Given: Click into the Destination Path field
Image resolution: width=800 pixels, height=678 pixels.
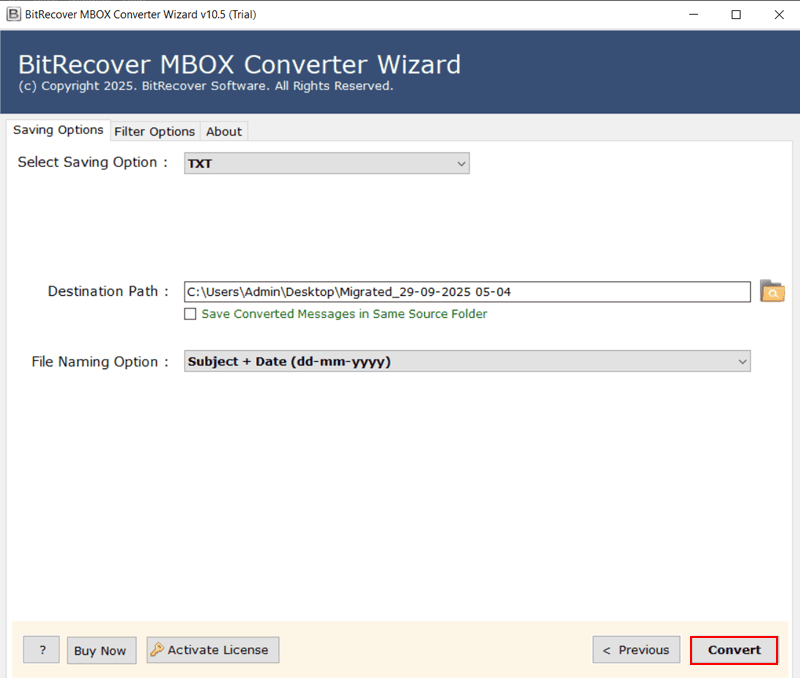Looking at the screenshot, I should [467, 292].
